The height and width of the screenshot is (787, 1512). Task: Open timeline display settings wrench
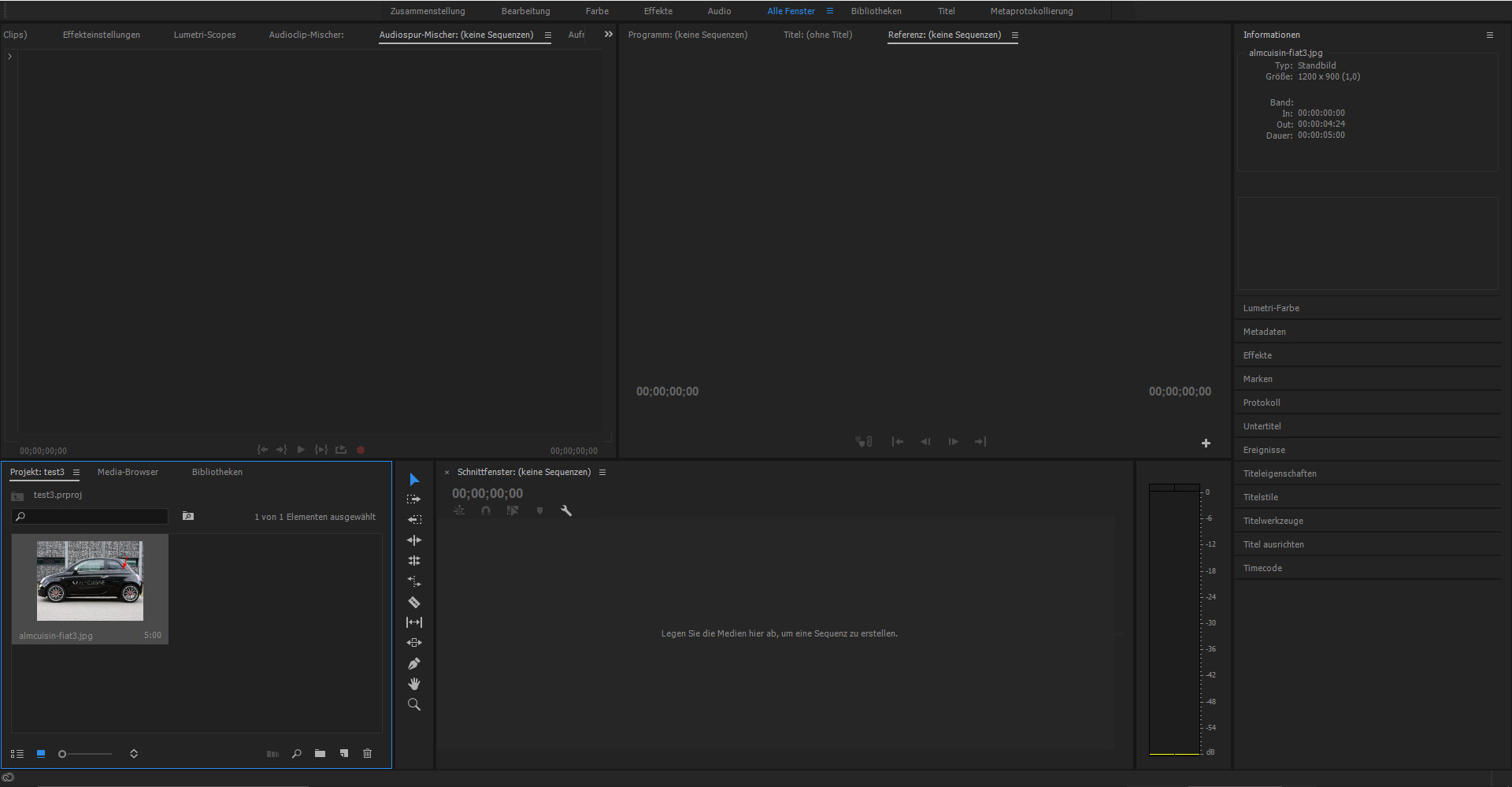coord(566,510)
